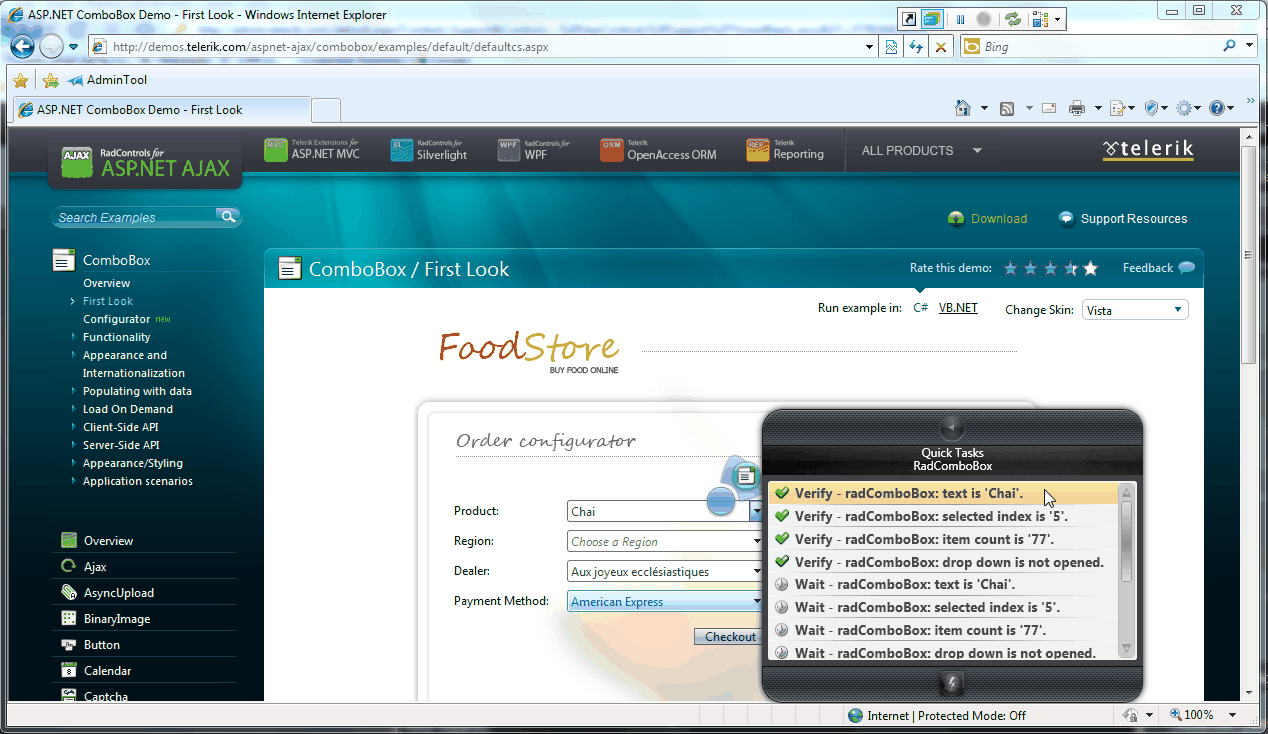Click the green refresh arrows recorder icon
This screenshot has width=1268, height=734.
(x=1013, y=19)
